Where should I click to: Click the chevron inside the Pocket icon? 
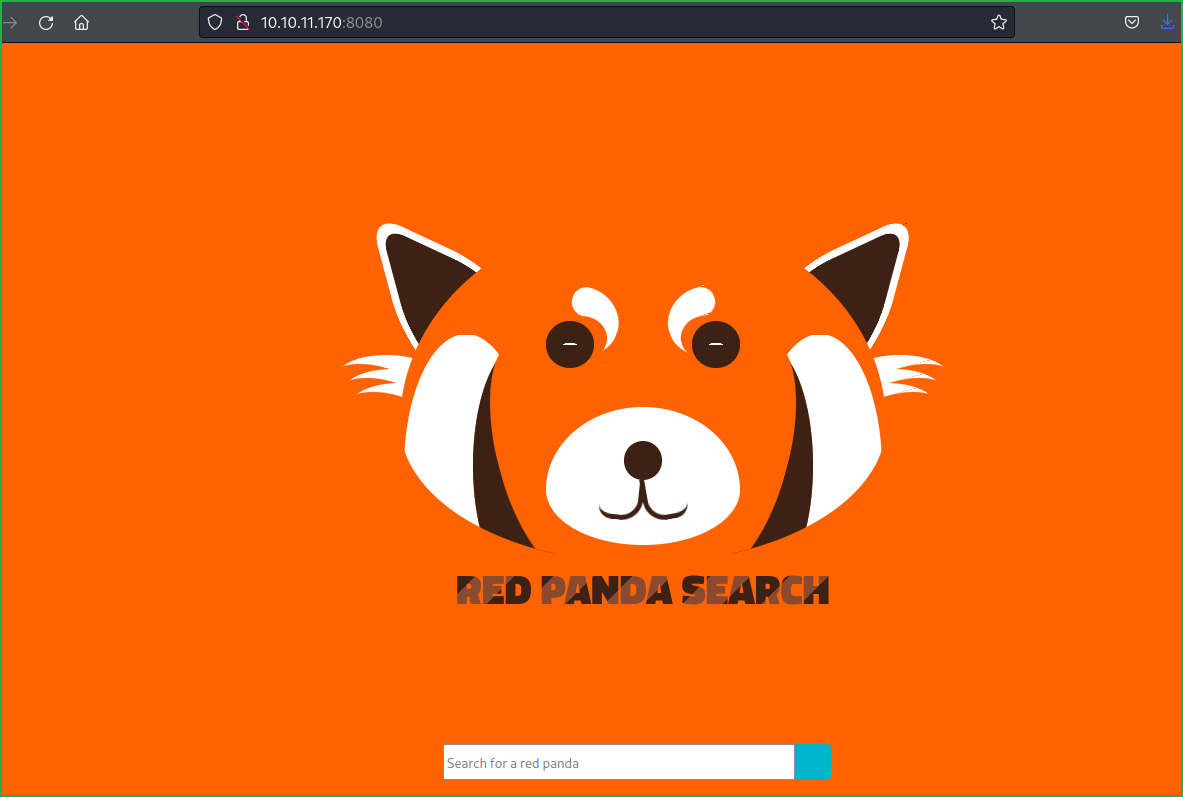pyautogui.click(x=1131, y=22)
